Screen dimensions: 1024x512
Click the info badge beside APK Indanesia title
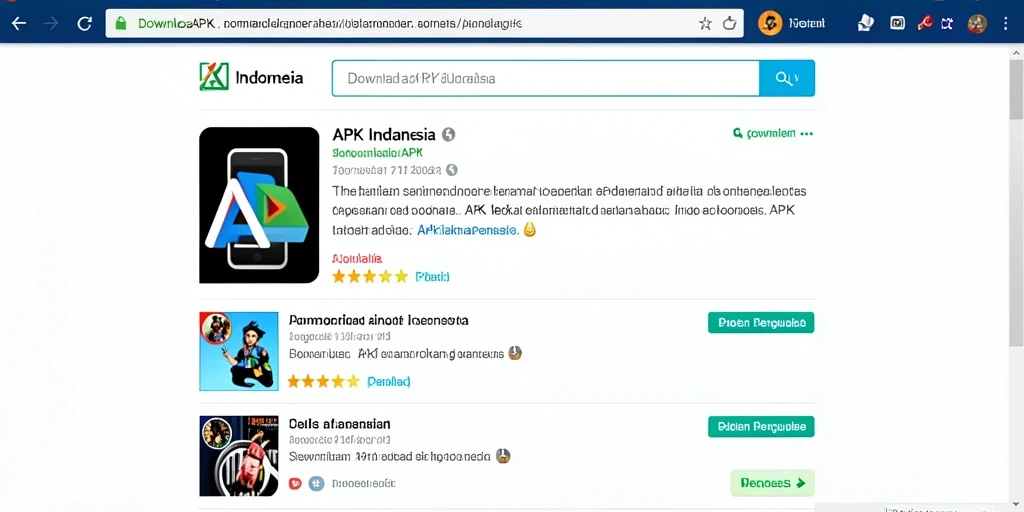(x=449, y=135)
